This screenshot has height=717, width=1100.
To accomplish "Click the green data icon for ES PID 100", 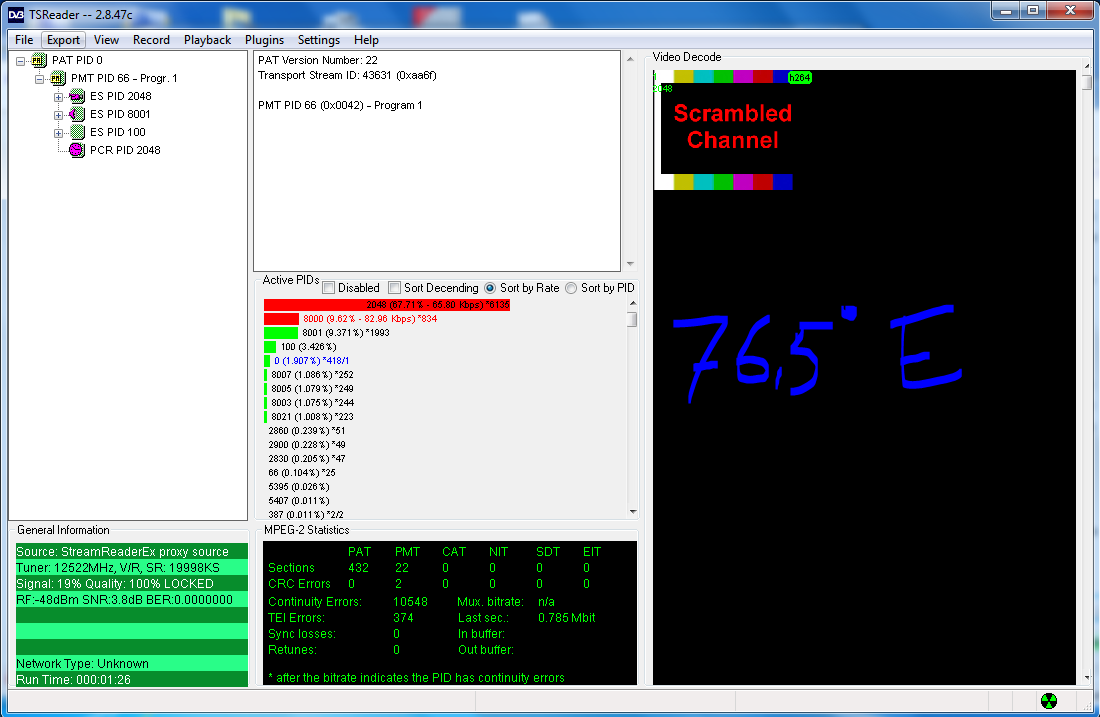I will click(76, 132).
